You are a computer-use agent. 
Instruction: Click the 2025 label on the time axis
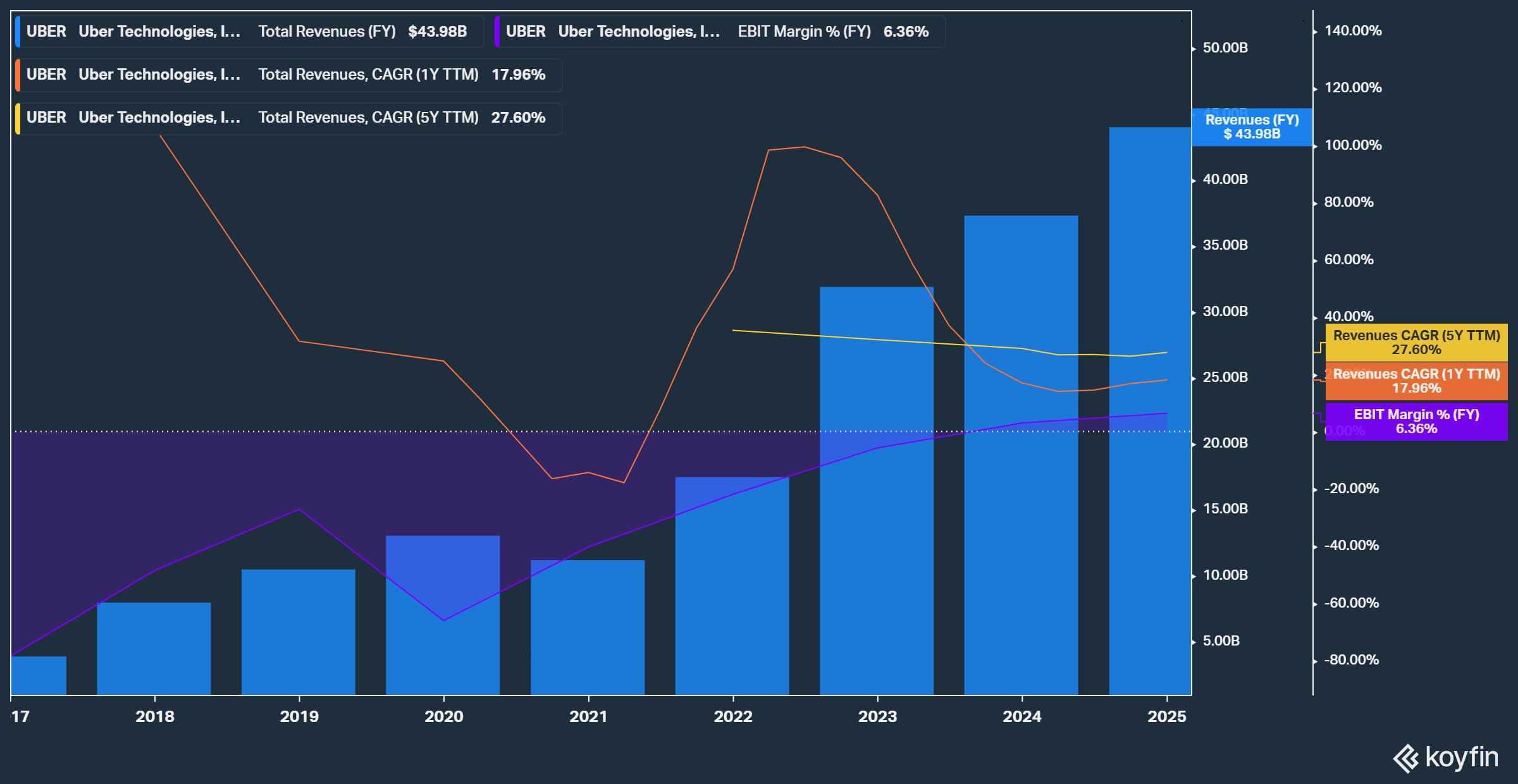[x=1167, y=716]
